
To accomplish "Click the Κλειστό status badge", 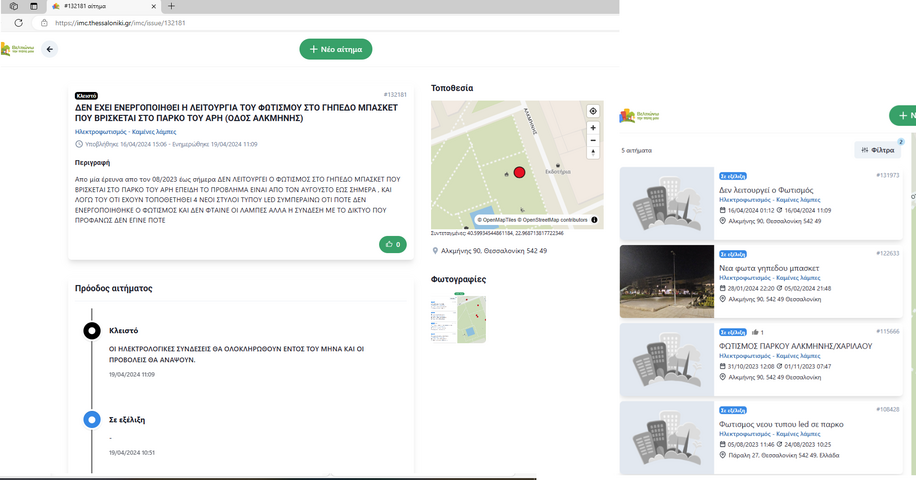I will (x=86, y=96).
